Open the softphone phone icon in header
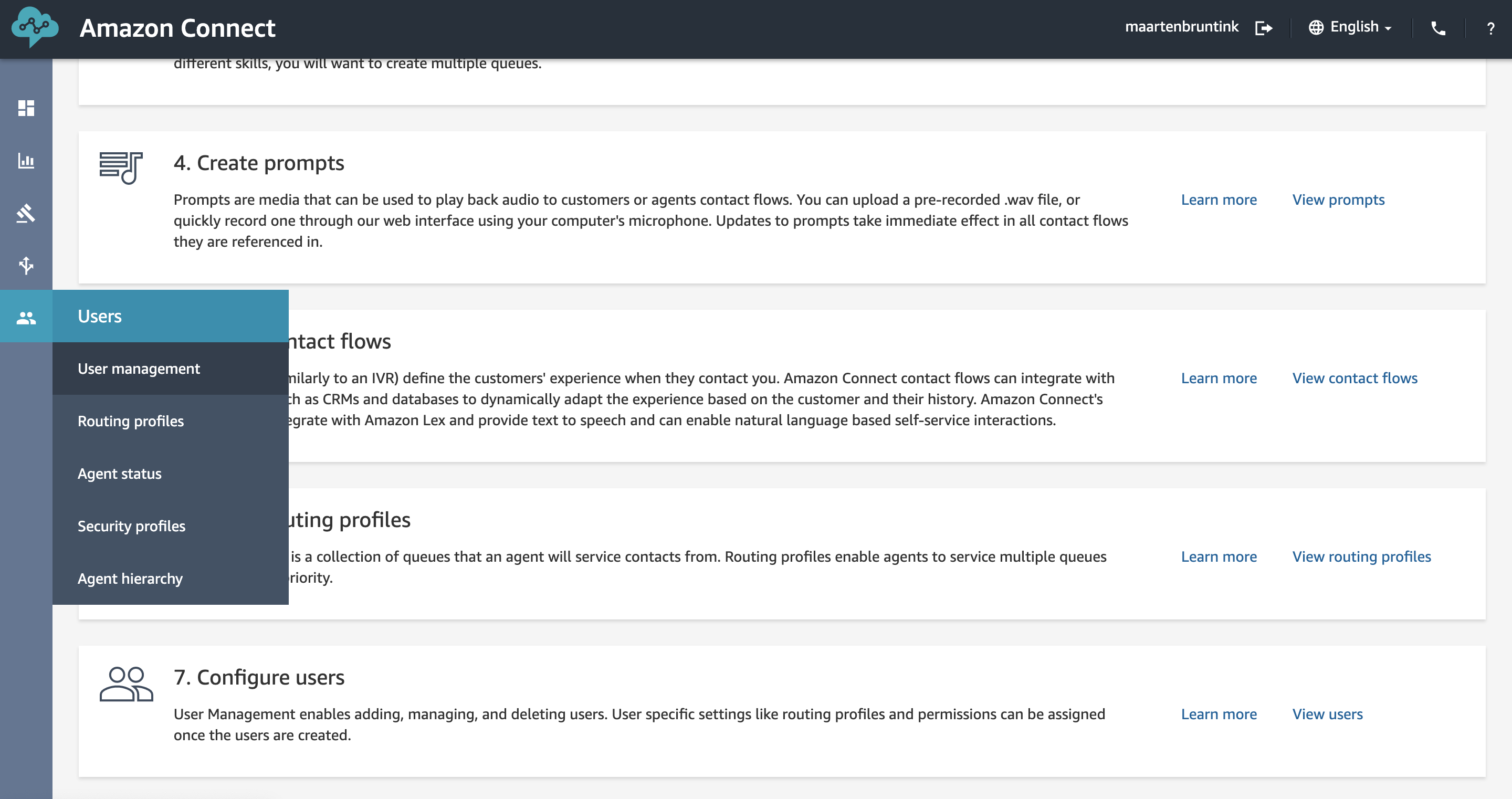 [x=1438, y=28]
